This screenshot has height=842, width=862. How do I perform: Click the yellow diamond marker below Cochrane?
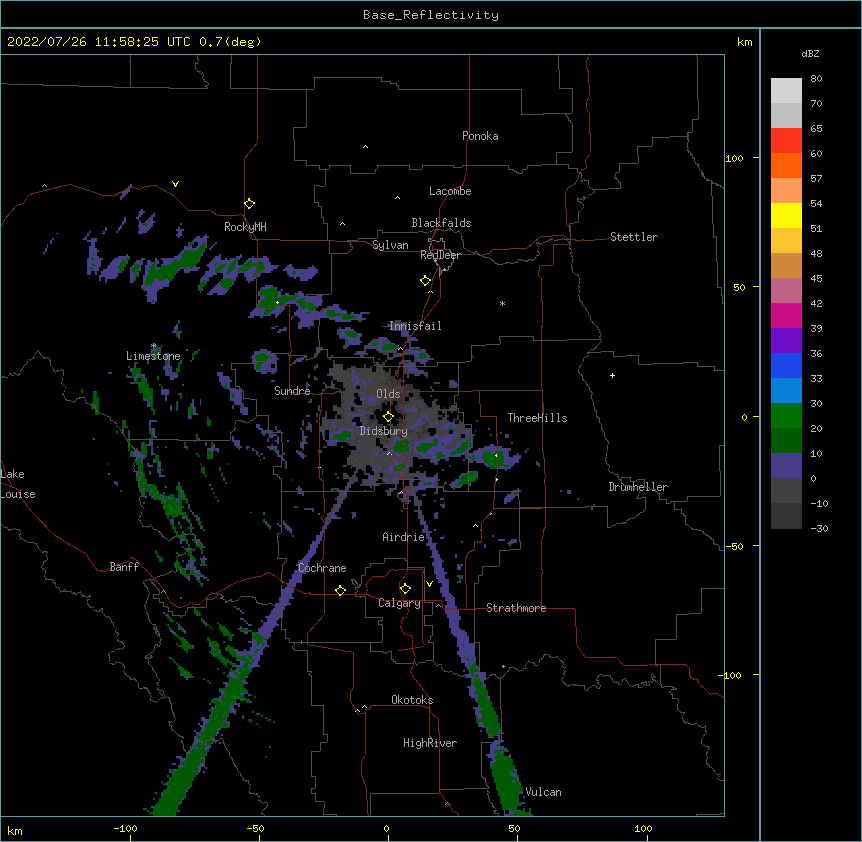point(340,590)
